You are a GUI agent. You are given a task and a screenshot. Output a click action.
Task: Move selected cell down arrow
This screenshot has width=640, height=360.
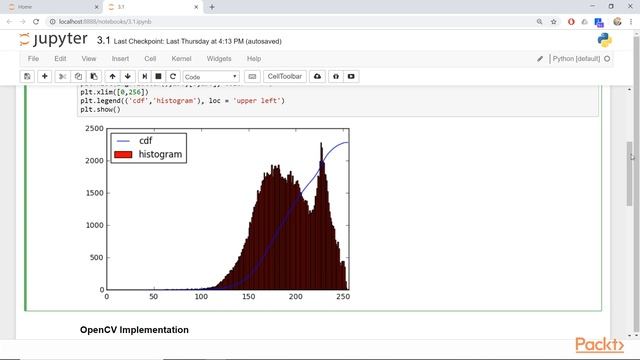[128, 76]
